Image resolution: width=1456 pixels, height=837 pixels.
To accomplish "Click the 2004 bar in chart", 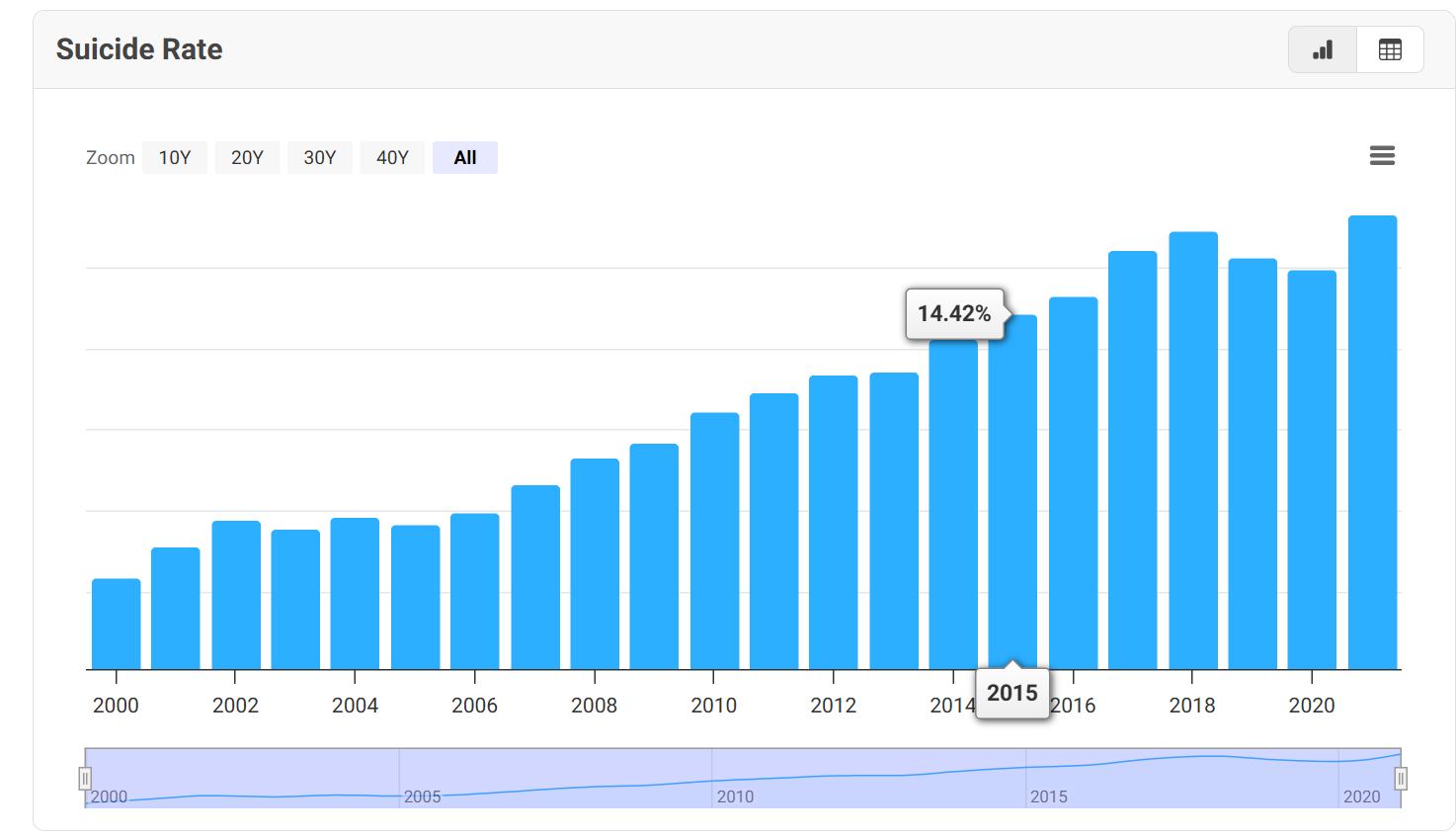I will pyautogui.click(x=355, y=594).
